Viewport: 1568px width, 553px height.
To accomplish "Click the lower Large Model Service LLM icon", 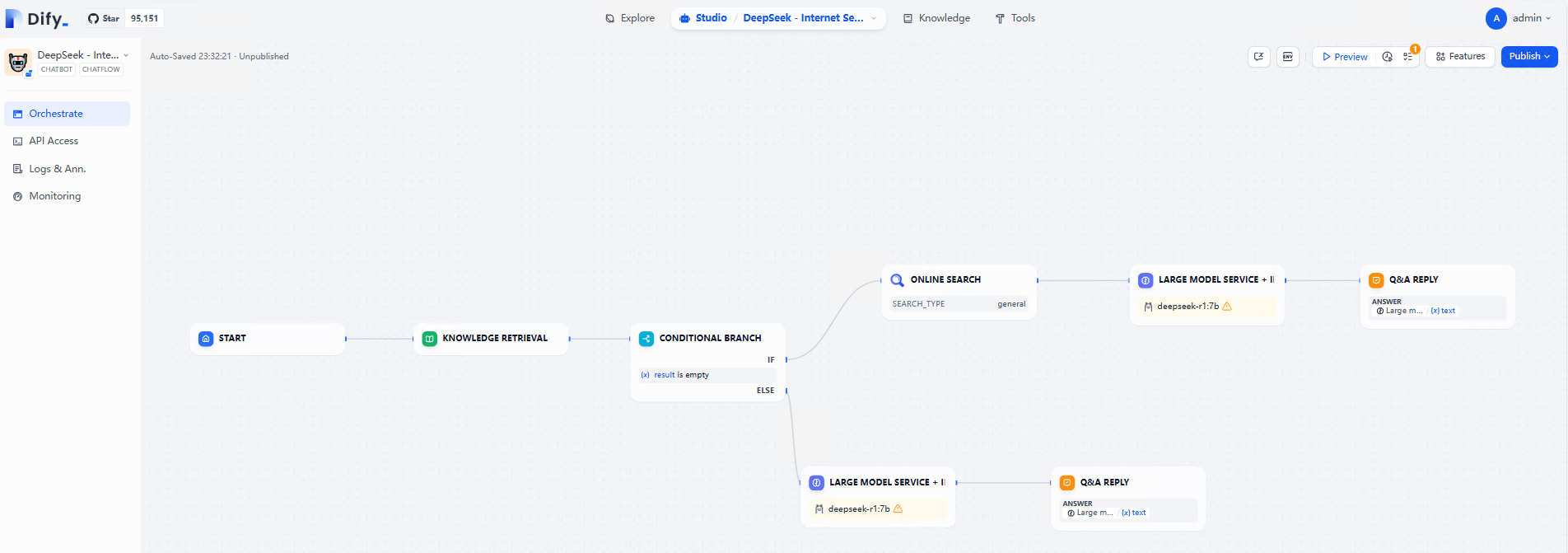I will click(x=816, y=483).
